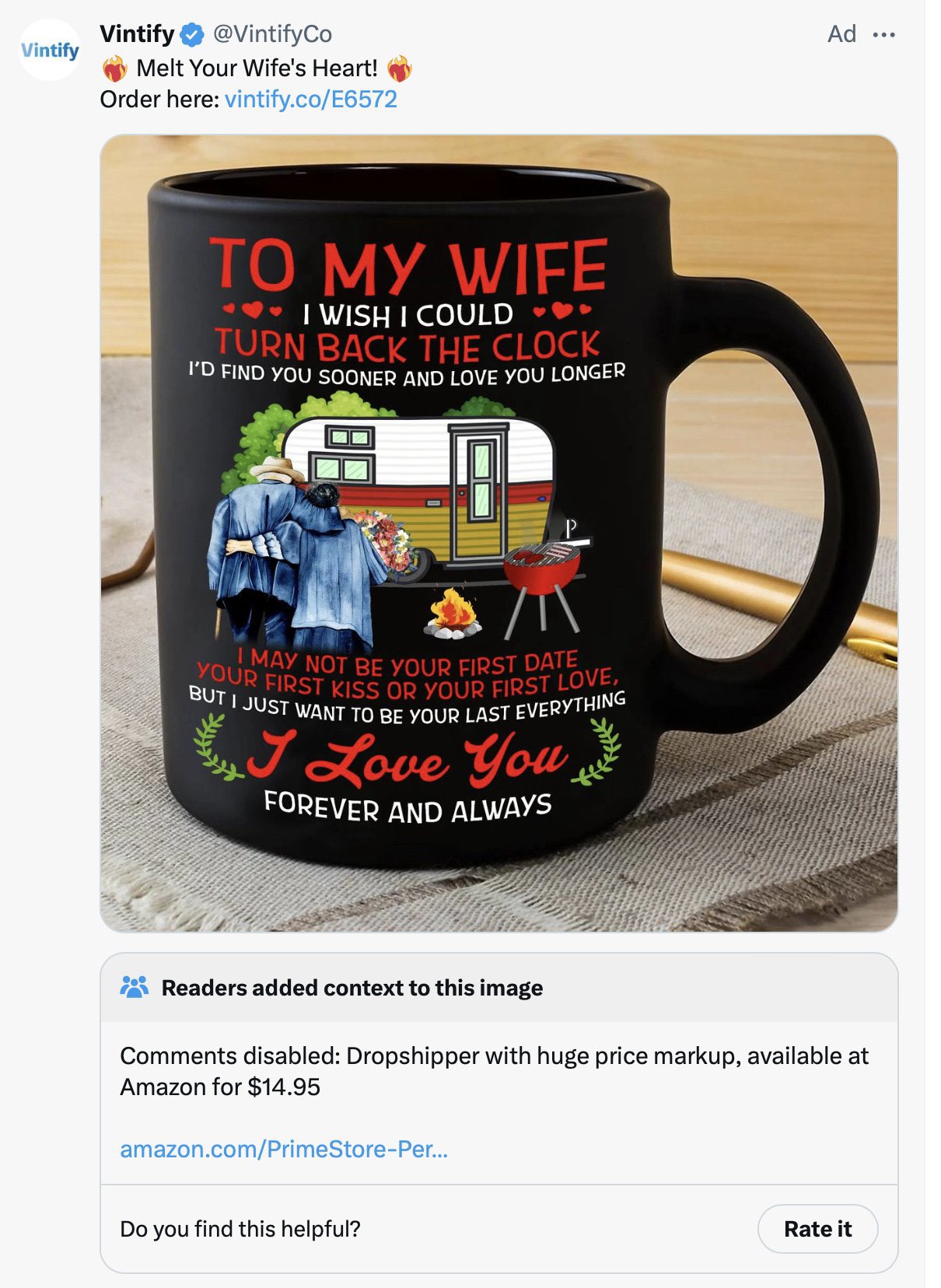Click the 'TO MY WIFE' heading on mug
941x1288 pixels.
408,267
